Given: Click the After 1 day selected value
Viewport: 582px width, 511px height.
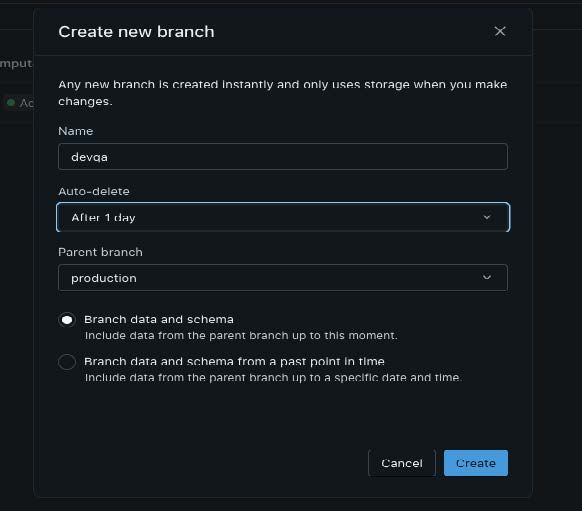Looking at the screenshot, I should [103, 217].
